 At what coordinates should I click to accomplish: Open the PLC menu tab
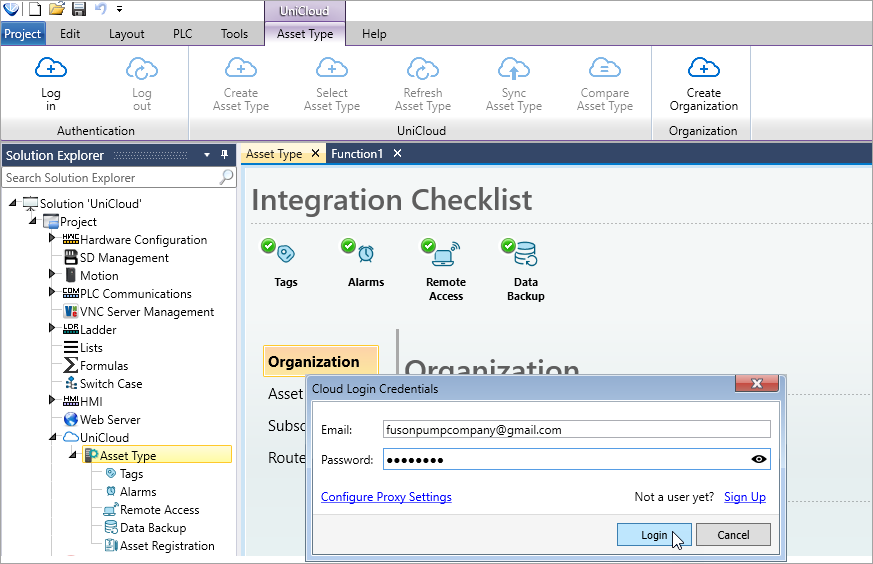[x=182, y=34]
